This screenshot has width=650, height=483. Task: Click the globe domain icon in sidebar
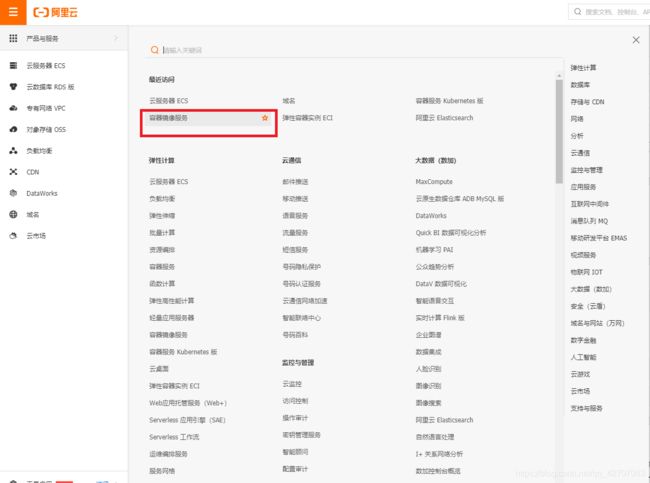point(13,214)
